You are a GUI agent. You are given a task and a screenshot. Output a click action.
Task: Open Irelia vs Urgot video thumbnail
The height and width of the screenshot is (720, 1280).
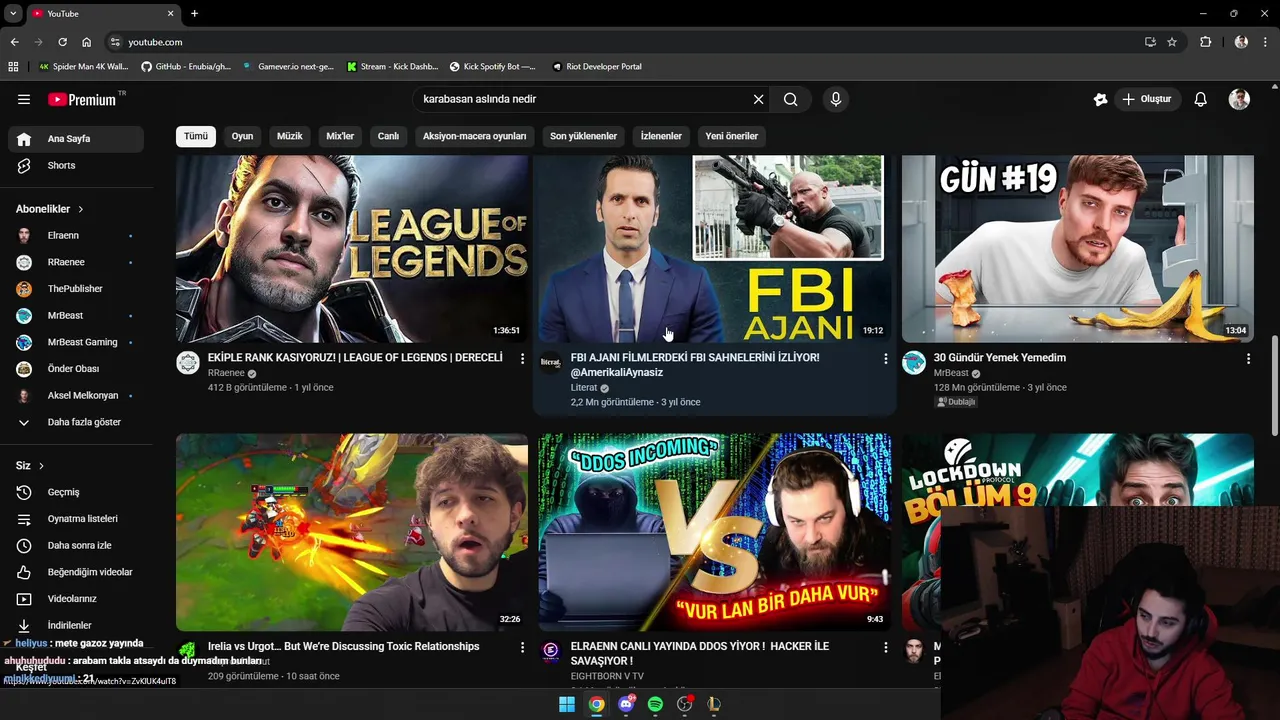click(352, 532)
